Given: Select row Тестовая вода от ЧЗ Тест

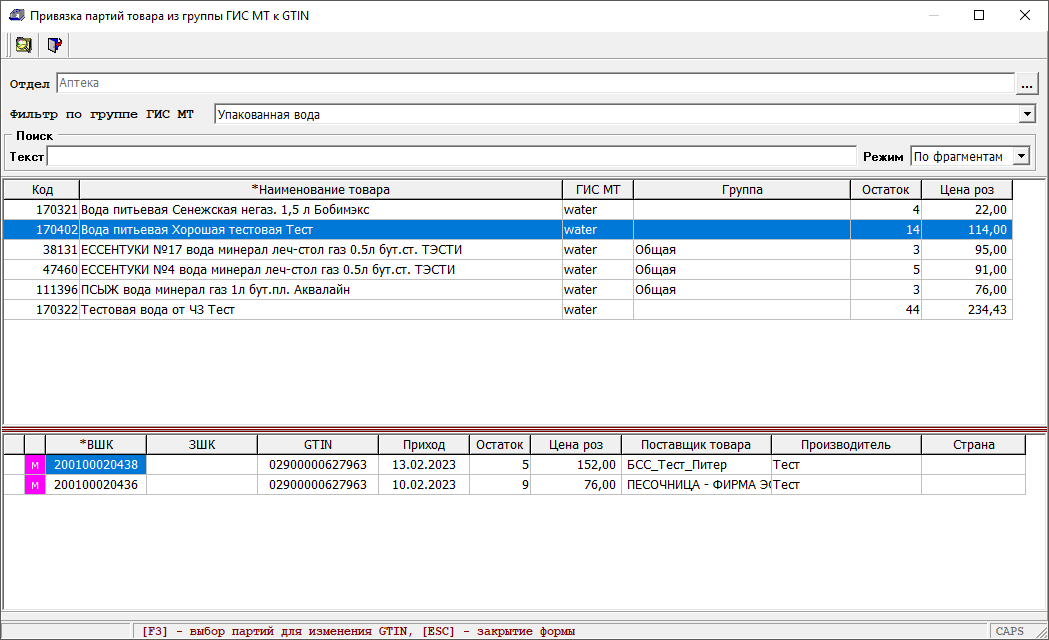Looking at the screenshot, I should 320,310.
